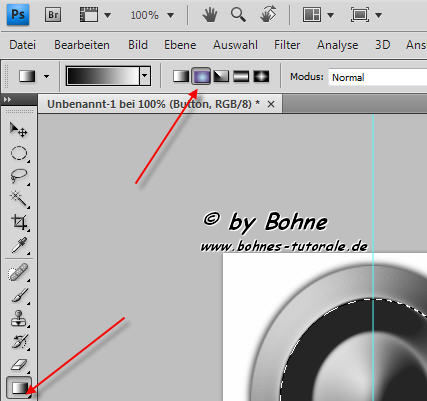This screenshot has width=427, height=401.
Task: Pick the Magic Wand tool
Action: tap(19, 199)
